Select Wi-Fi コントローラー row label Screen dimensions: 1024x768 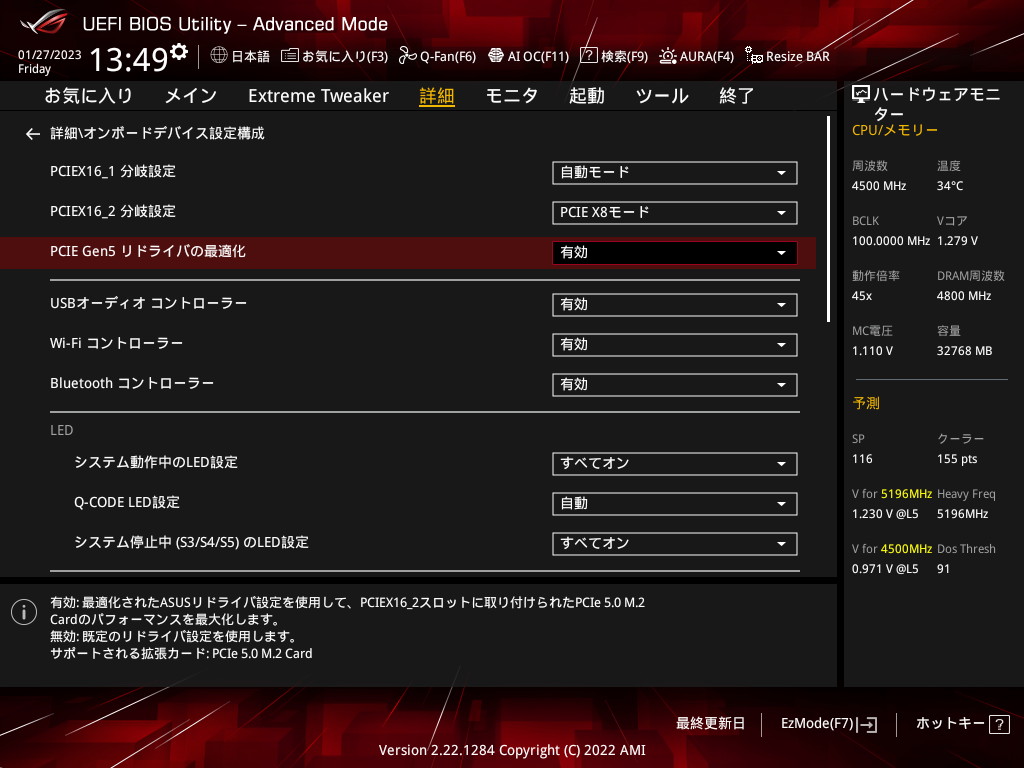coord(116,344)
